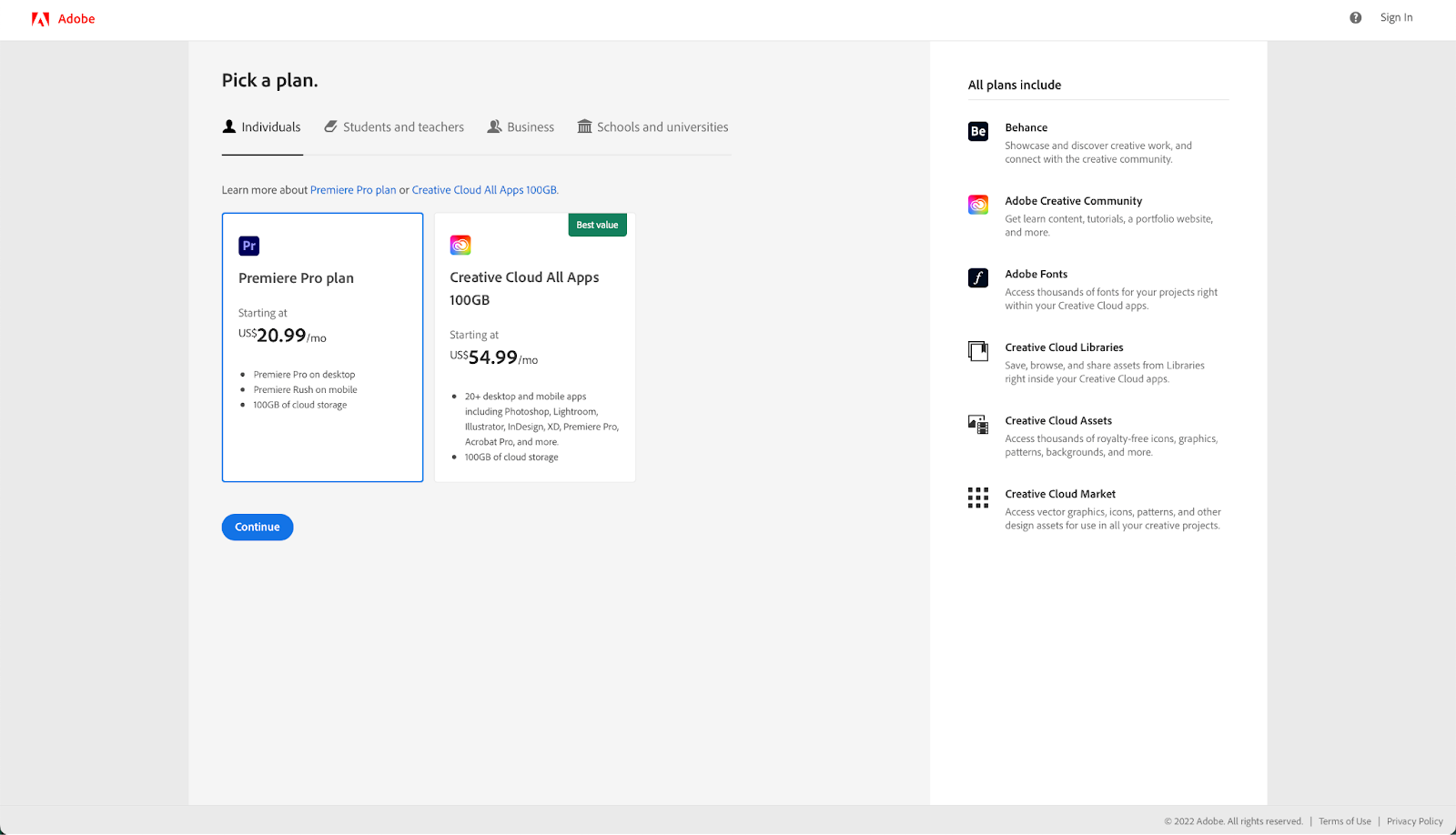Open the Schools and universities tab
The width and height of the screenshot is (1456, 835).
[x=652, y=127]
